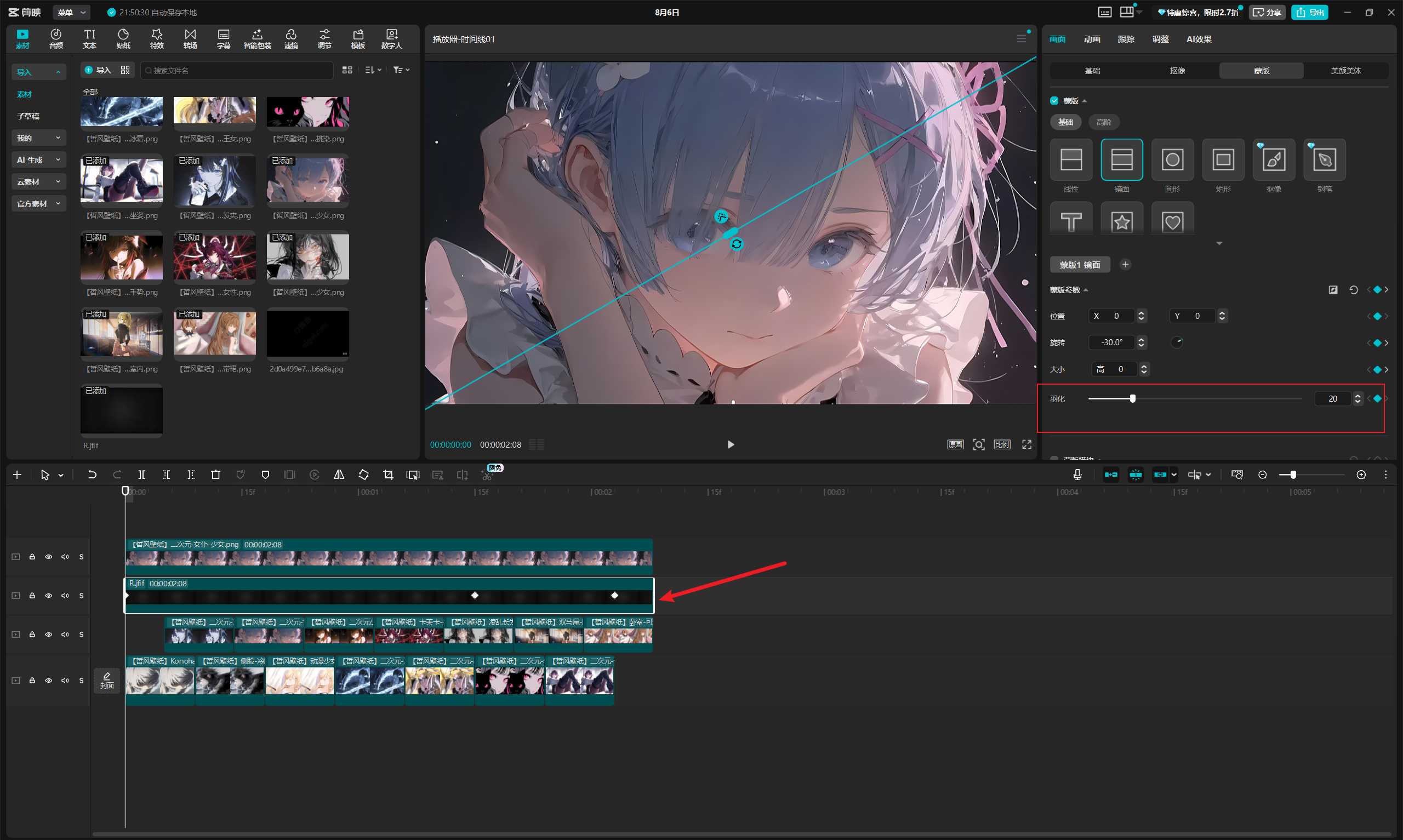Select the 圆形 circle mask shape
The width and height of the screenshot is (1403, 840).
click(1172, 159)
